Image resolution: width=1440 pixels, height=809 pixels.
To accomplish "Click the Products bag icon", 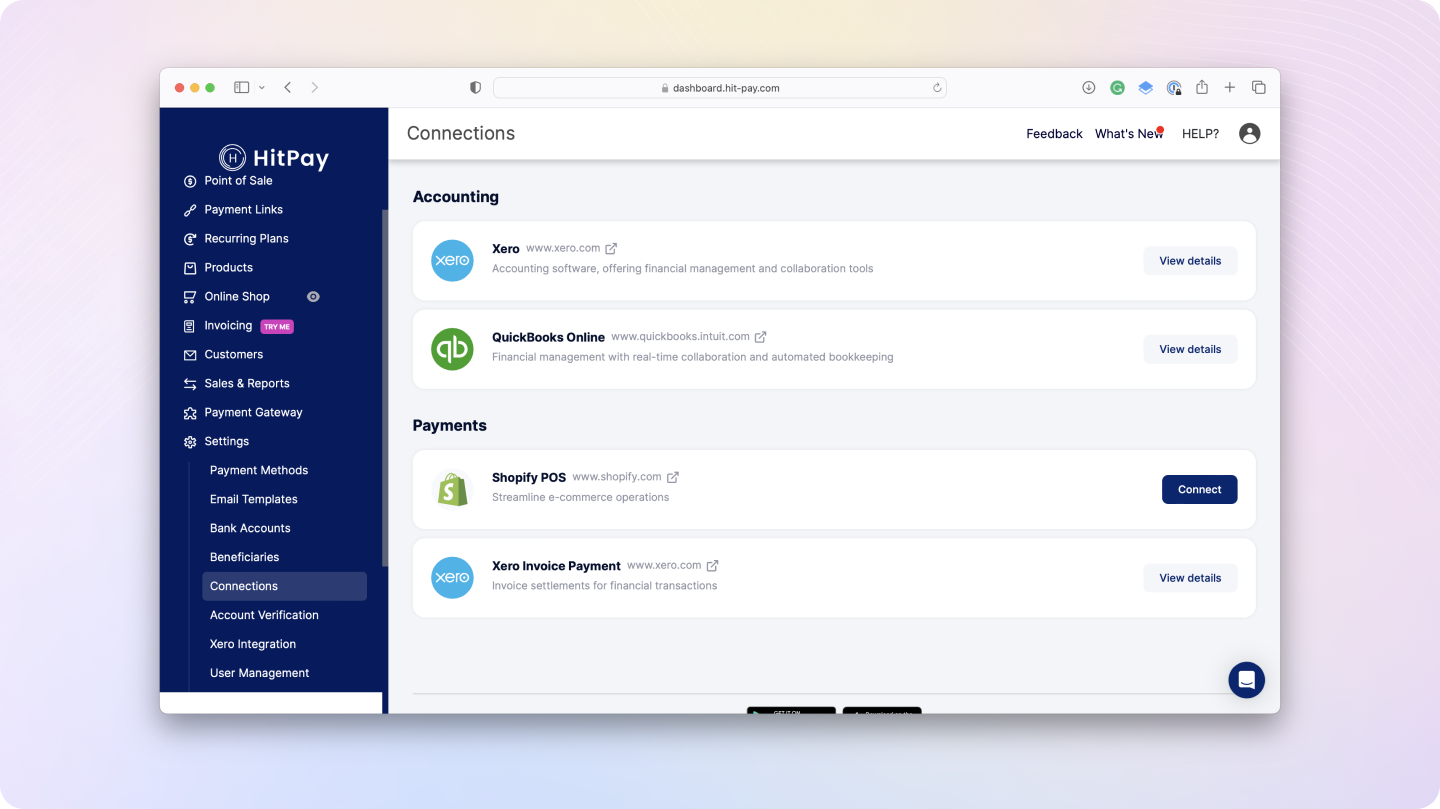I will (x=190, y=268).
